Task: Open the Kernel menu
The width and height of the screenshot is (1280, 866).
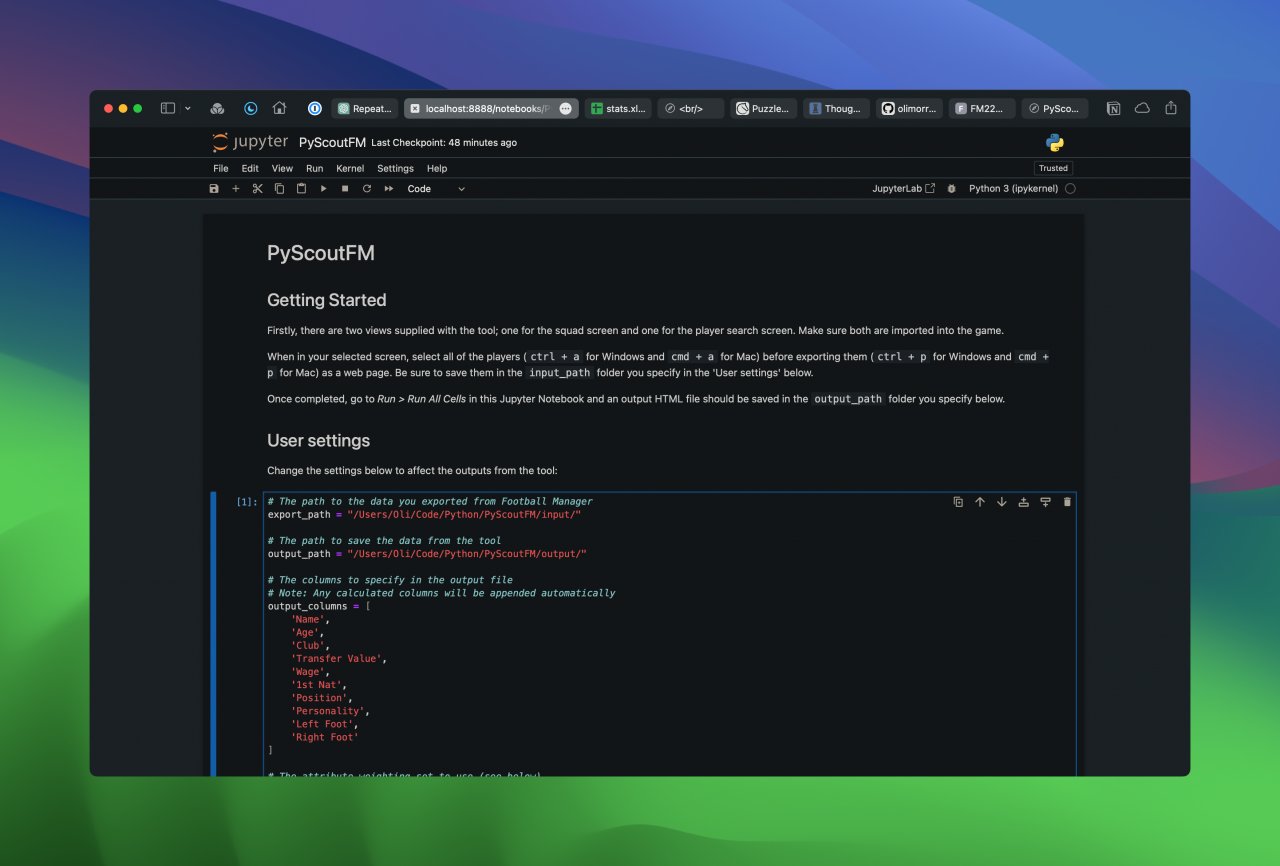Action: 350,169
